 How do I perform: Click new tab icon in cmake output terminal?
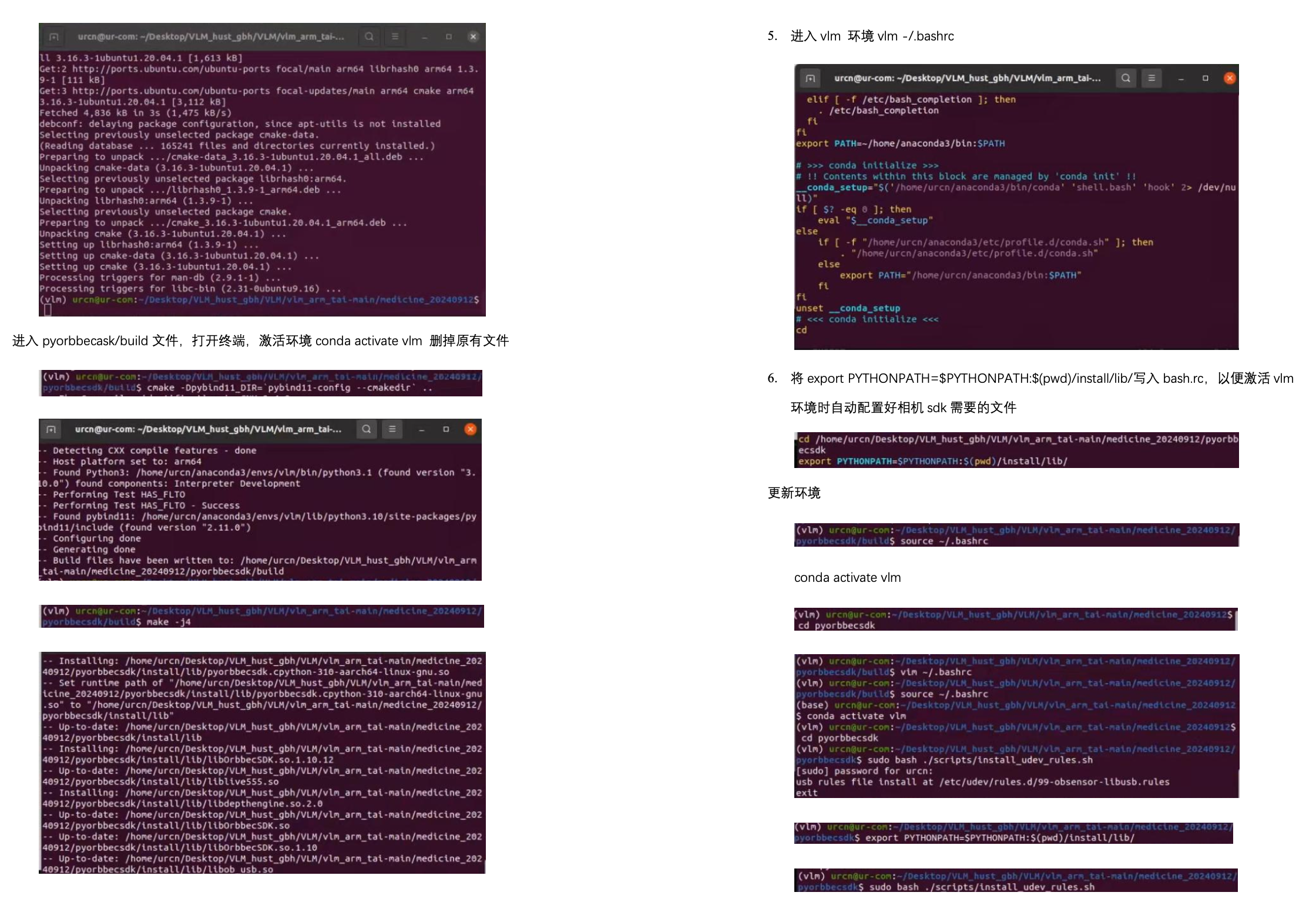point(51,429)
